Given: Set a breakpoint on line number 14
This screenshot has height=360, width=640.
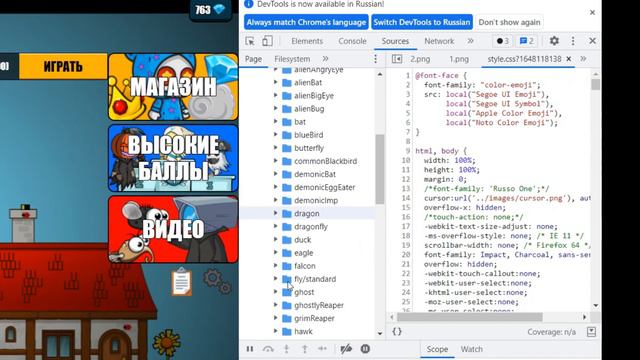Looking at the screenshot, I should 406,198.
